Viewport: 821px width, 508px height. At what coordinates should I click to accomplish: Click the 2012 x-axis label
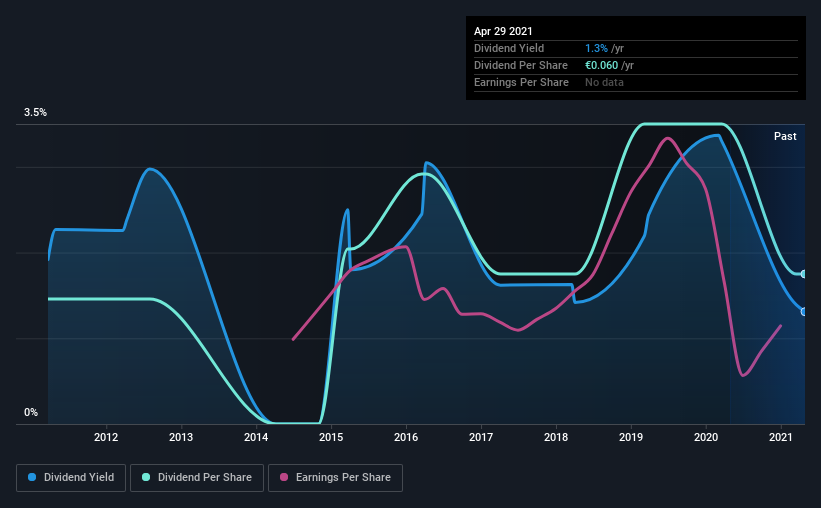(106, 437)
